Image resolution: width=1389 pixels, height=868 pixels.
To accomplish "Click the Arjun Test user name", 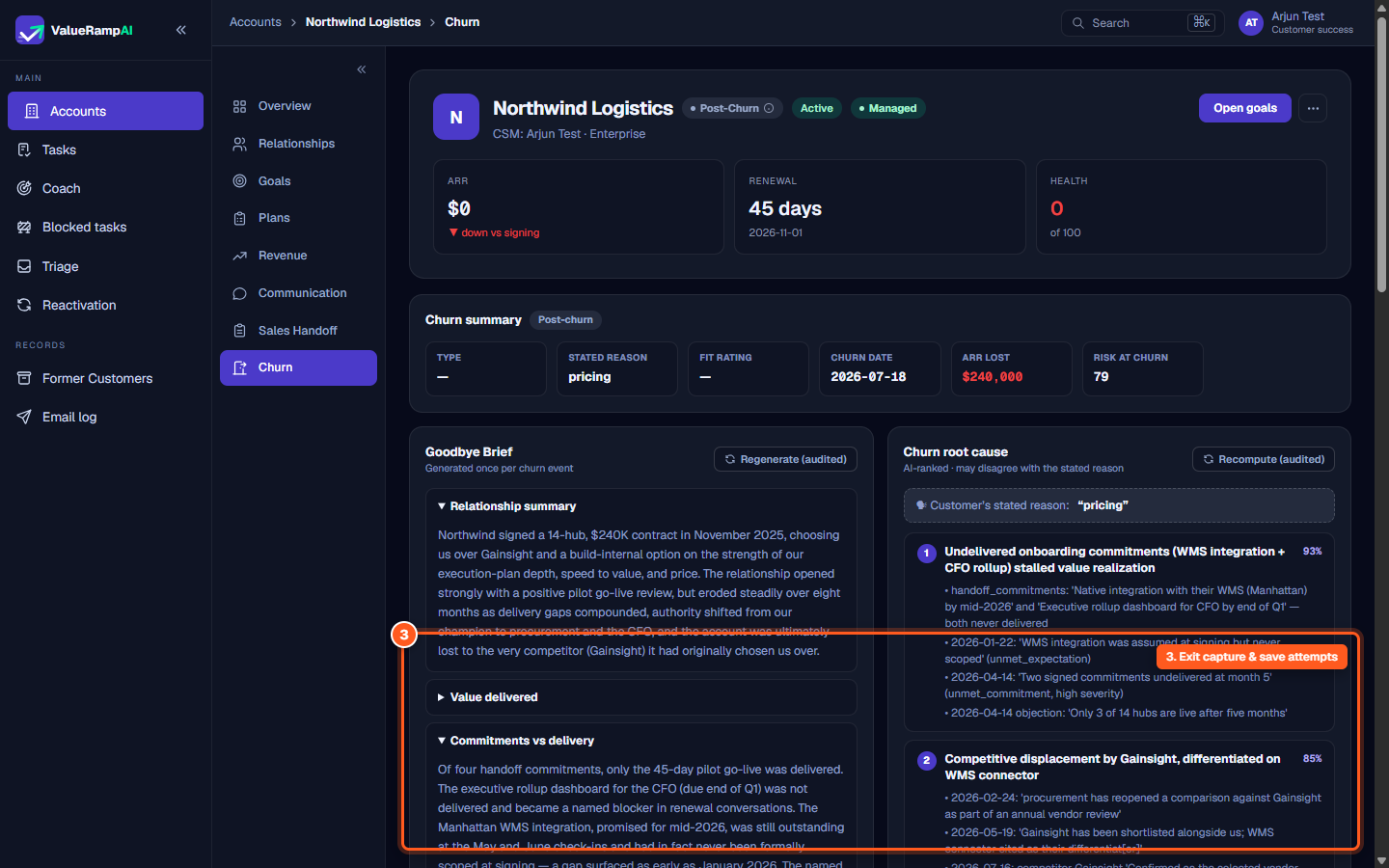I will point(1297,16).
